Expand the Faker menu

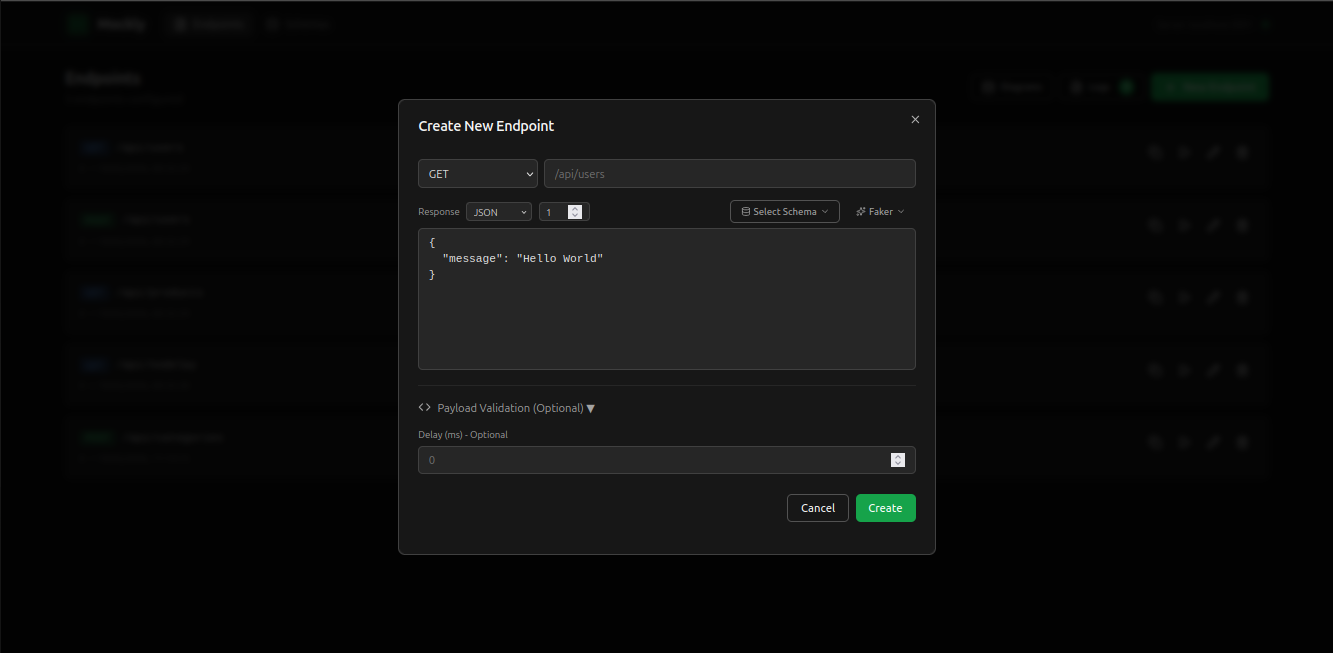(x=880, y=212)
